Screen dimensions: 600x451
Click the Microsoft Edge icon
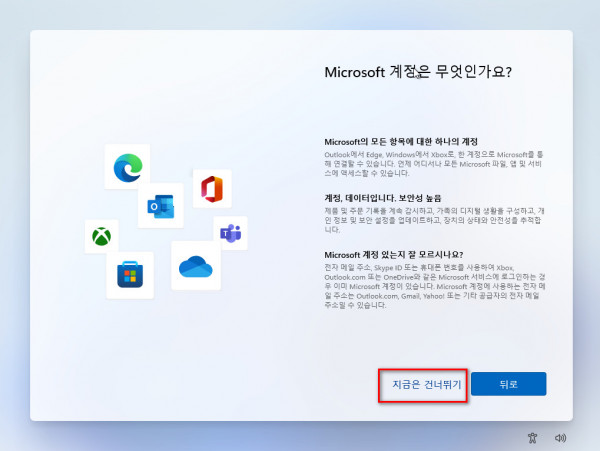coord(128,167)
